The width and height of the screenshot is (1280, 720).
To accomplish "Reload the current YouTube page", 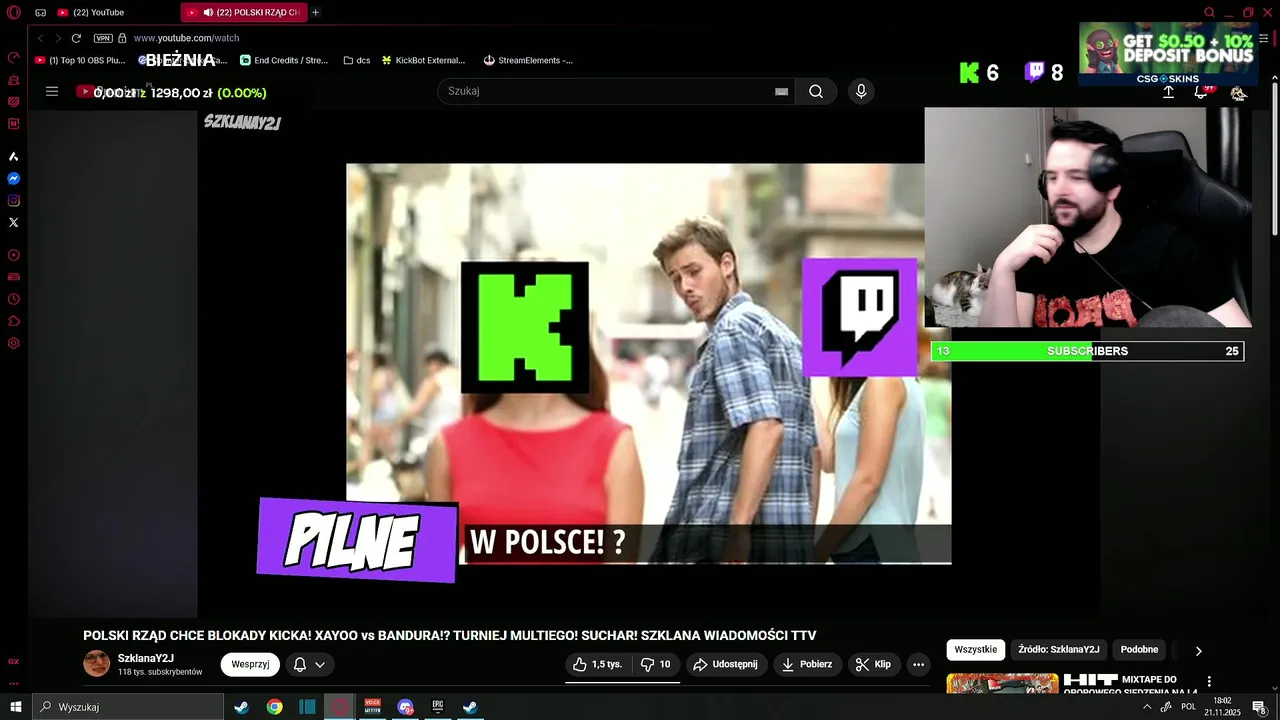I will tap(76, 38).
